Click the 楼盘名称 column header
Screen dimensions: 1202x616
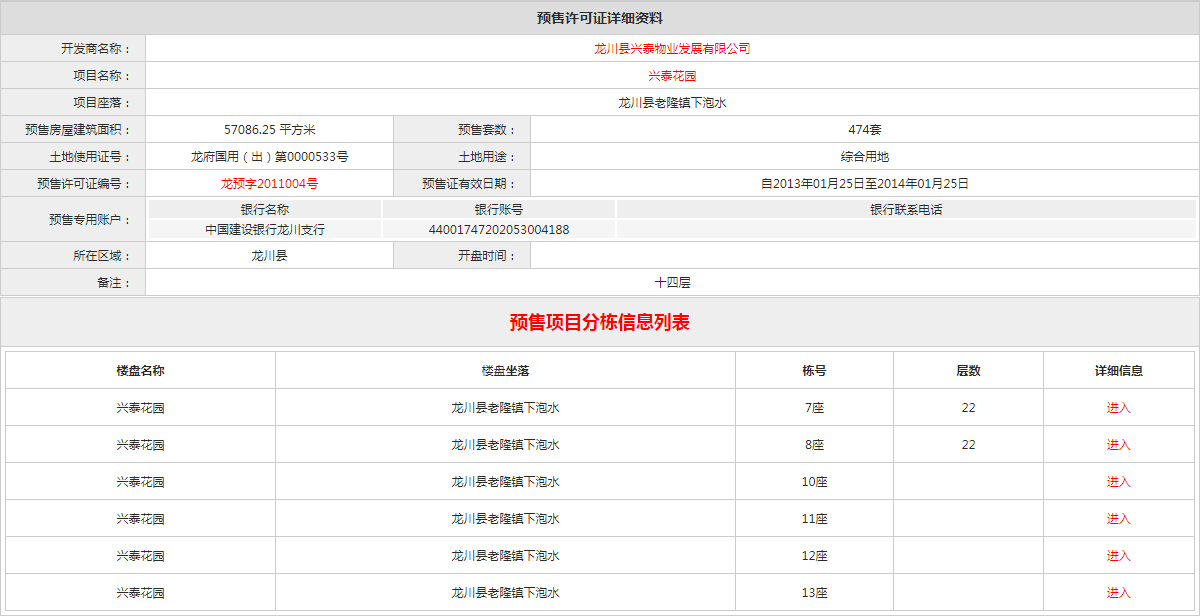pyautogui.click(x=140, y=370)
